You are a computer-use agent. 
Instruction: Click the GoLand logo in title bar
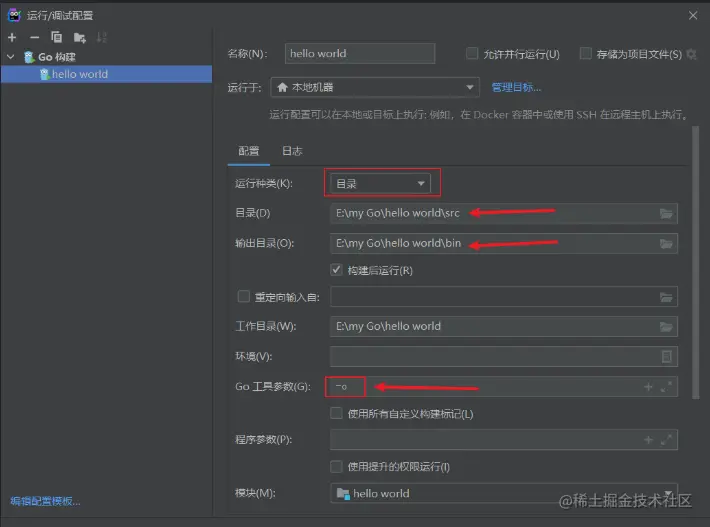pos(14,15)
